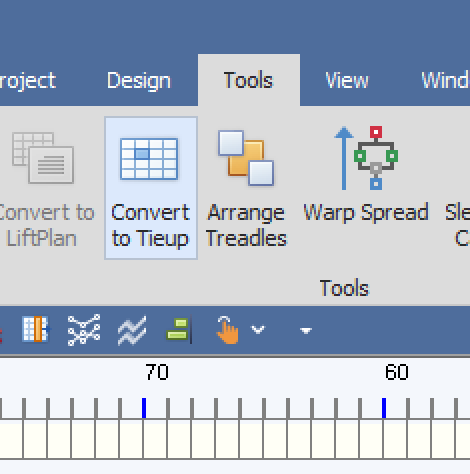Select the wavy lines toolbar icon
This screenshot has height=474, width=470.
132,330
